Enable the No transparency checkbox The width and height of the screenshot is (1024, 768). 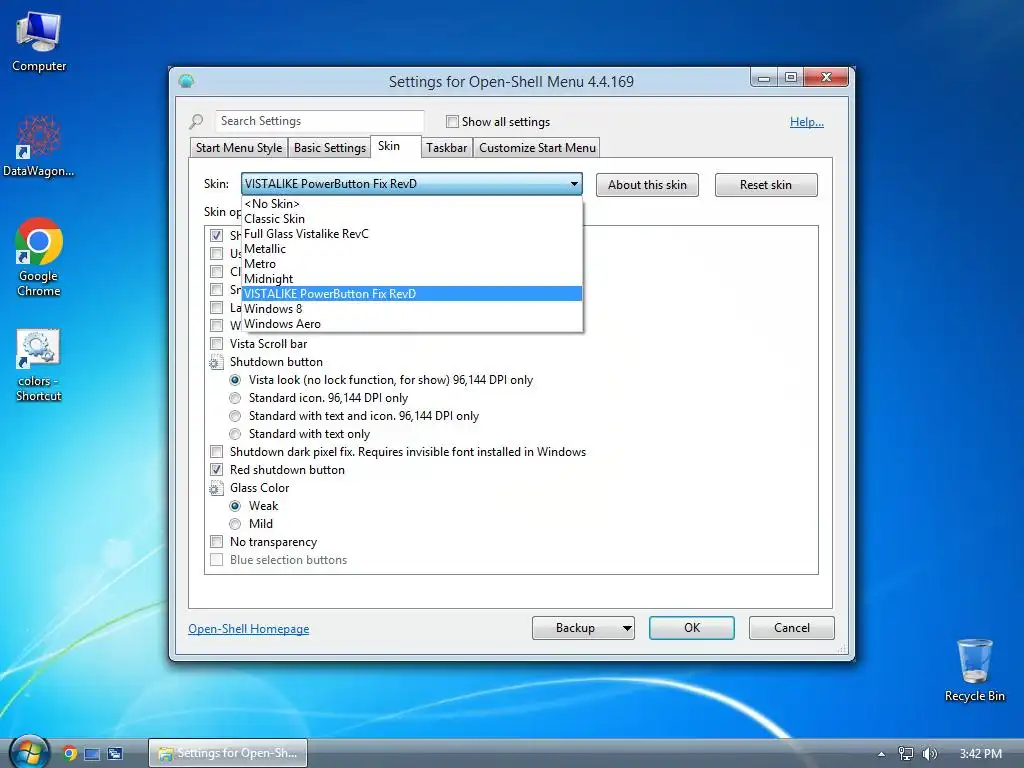point(216,542)
